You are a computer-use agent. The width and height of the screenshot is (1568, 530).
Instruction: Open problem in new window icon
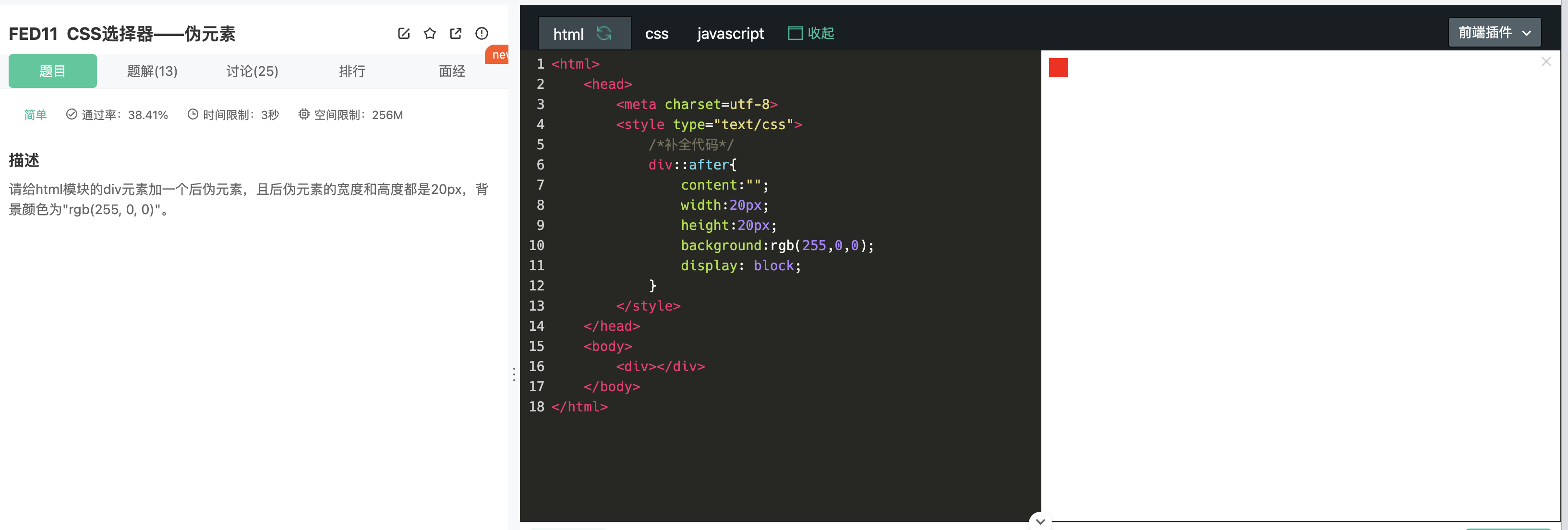455,34
